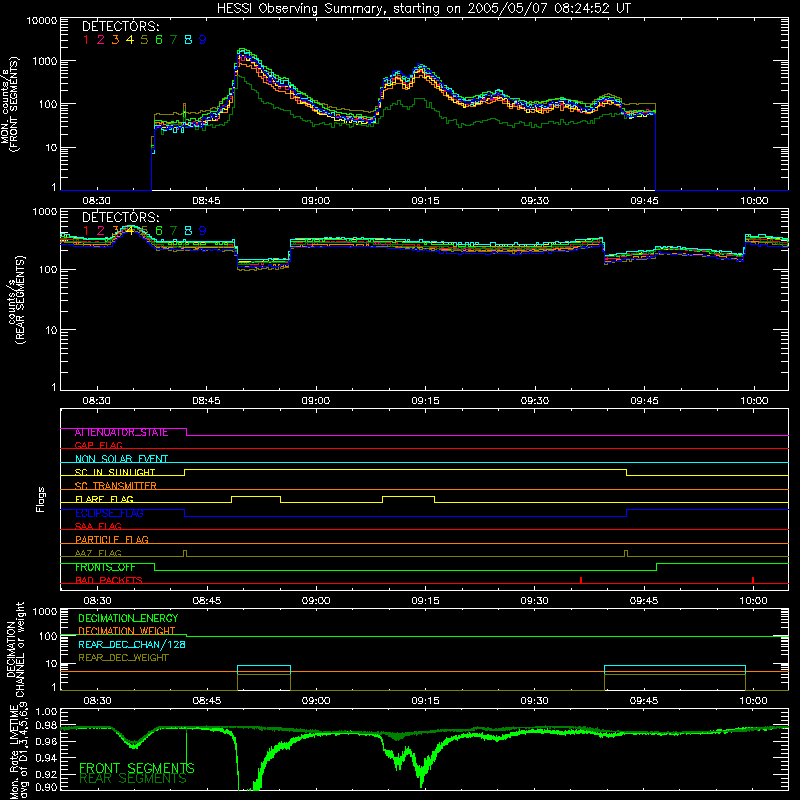Click the REAR_DEC_CHAN/128 legend entry
The height and width of the screenshot is (800, 800).
point(132,644)
